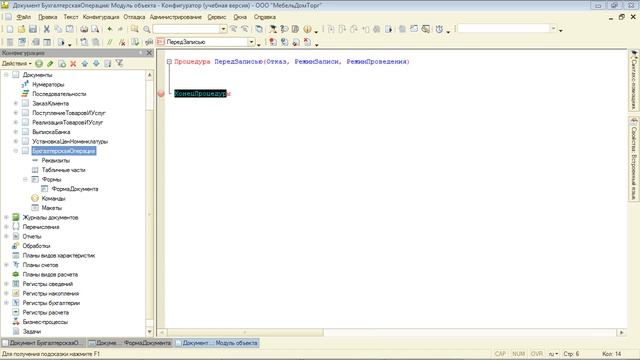Image resolution: width=640 pixels, height=360 pixels.
Task: Toggle OVR overwrite indicator in status bar
Action: coord(536,354)
